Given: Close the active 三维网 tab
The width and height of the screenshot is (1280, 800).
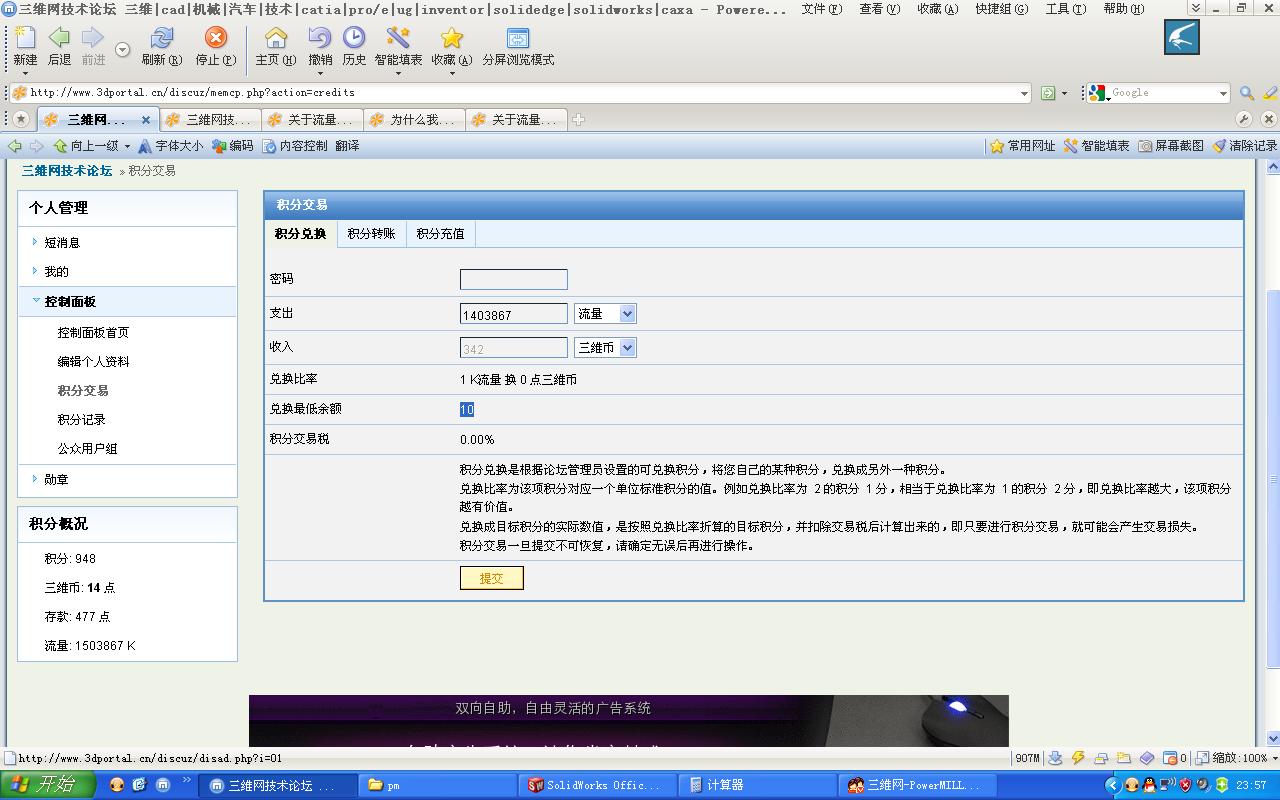Looking at the screenshot, I should 145,120.
